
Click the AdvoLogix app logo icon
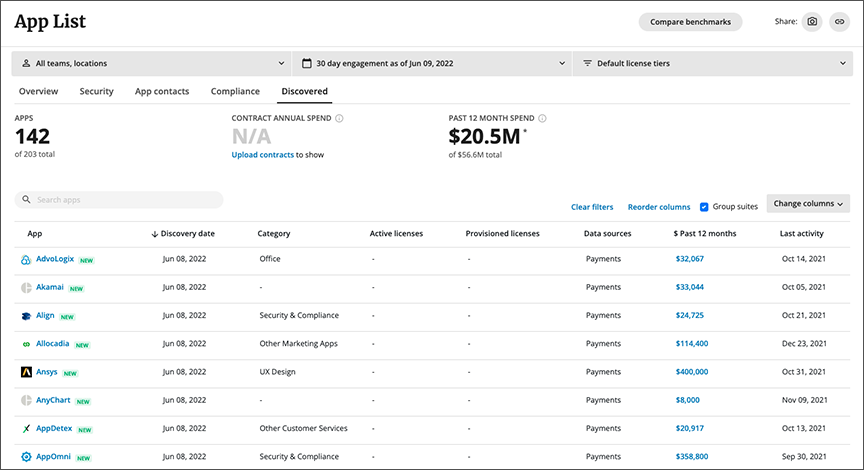pyautogui.click(x=26, y=259)
